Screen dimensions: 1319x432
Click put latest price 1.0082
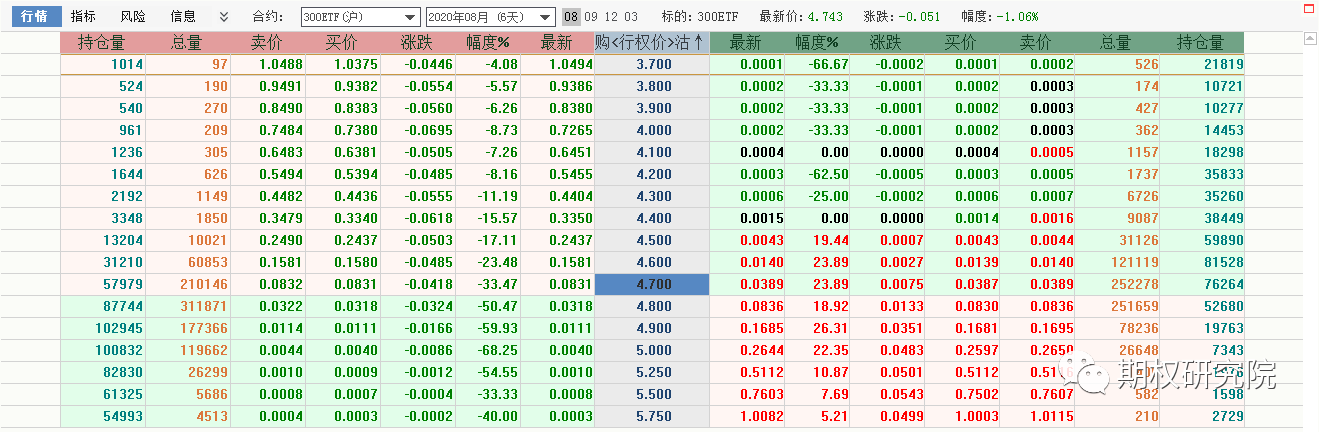coord(762,416)
